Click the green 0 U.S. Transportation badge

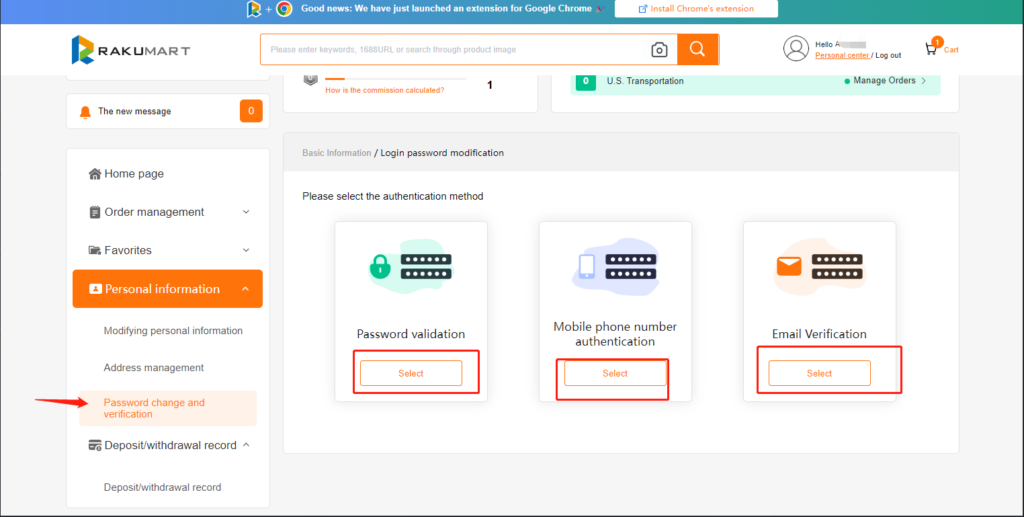click(x=586, y=81)
